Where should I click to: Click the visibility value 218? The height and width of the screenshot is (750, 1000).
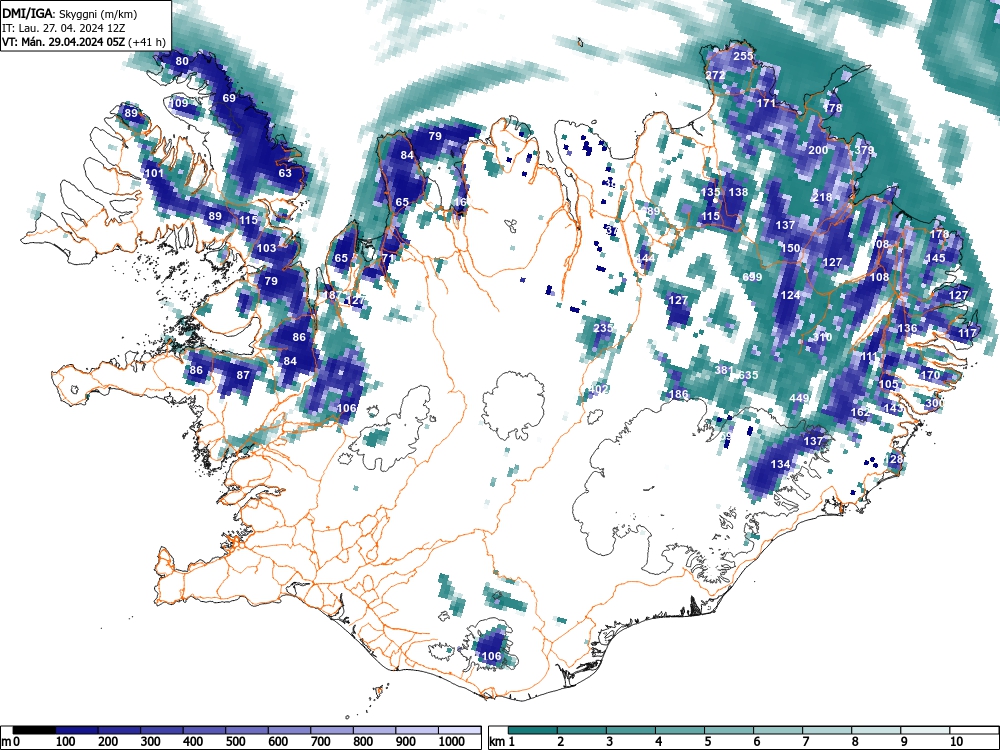point(822,197)
